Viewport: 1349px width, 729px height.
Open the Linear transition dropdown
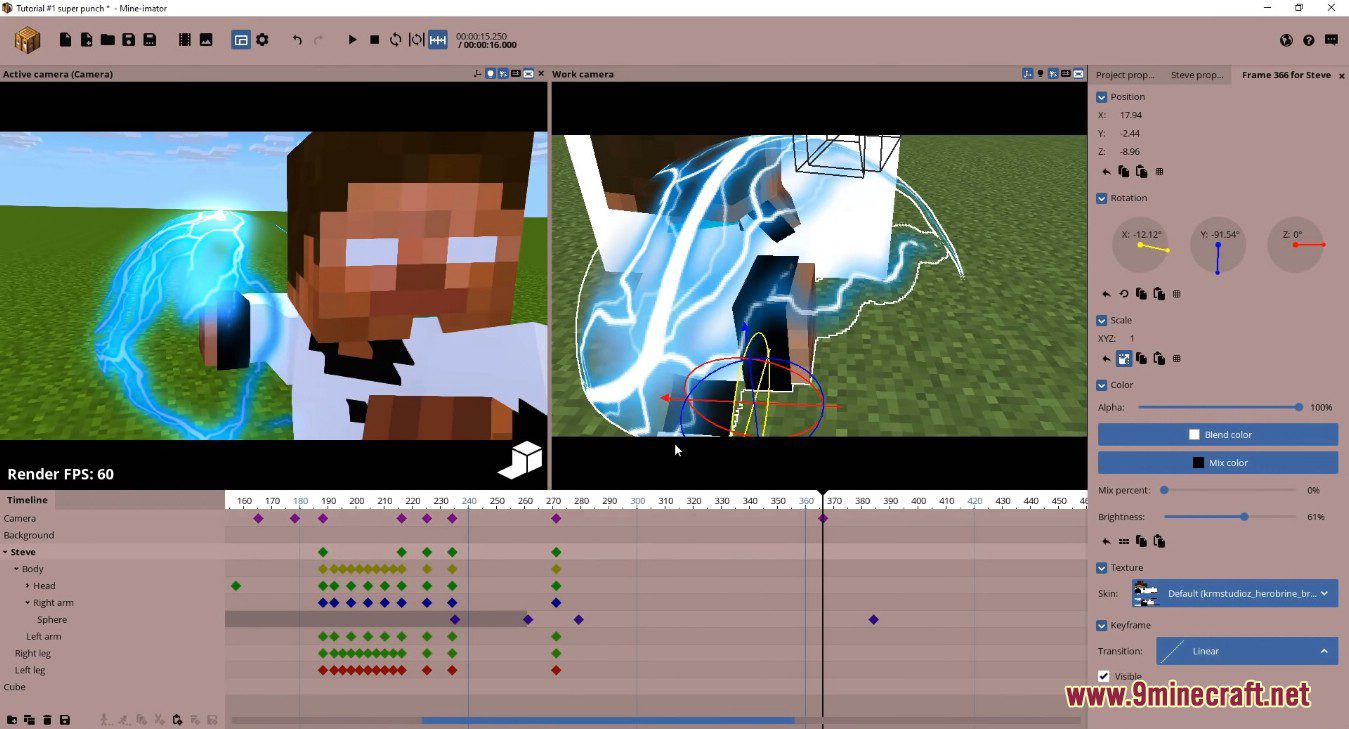pos(1247,651)
